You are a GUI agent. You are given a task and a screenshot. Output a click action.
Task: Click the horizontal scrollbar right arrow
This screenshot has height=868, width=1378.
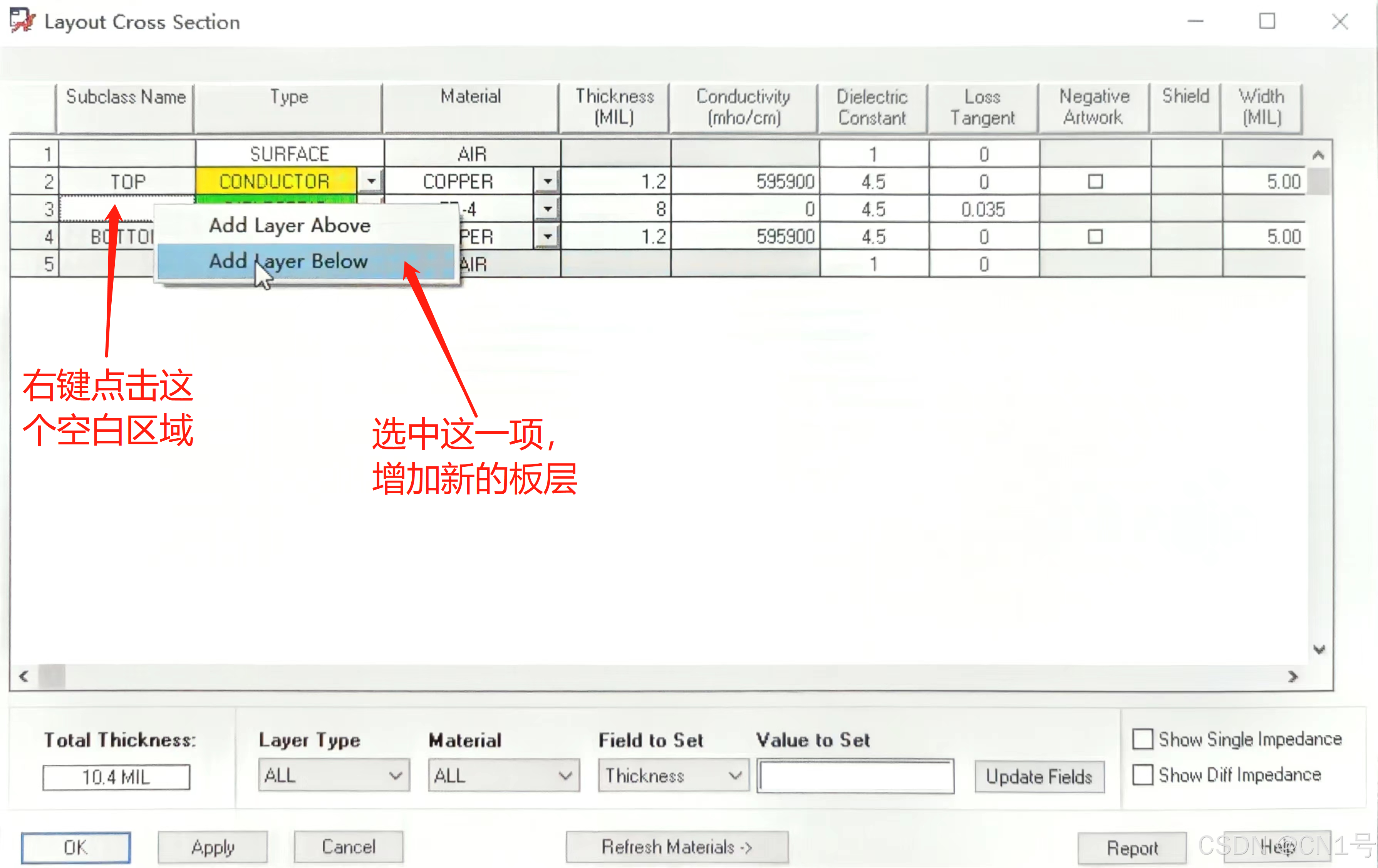[1292, 676]
